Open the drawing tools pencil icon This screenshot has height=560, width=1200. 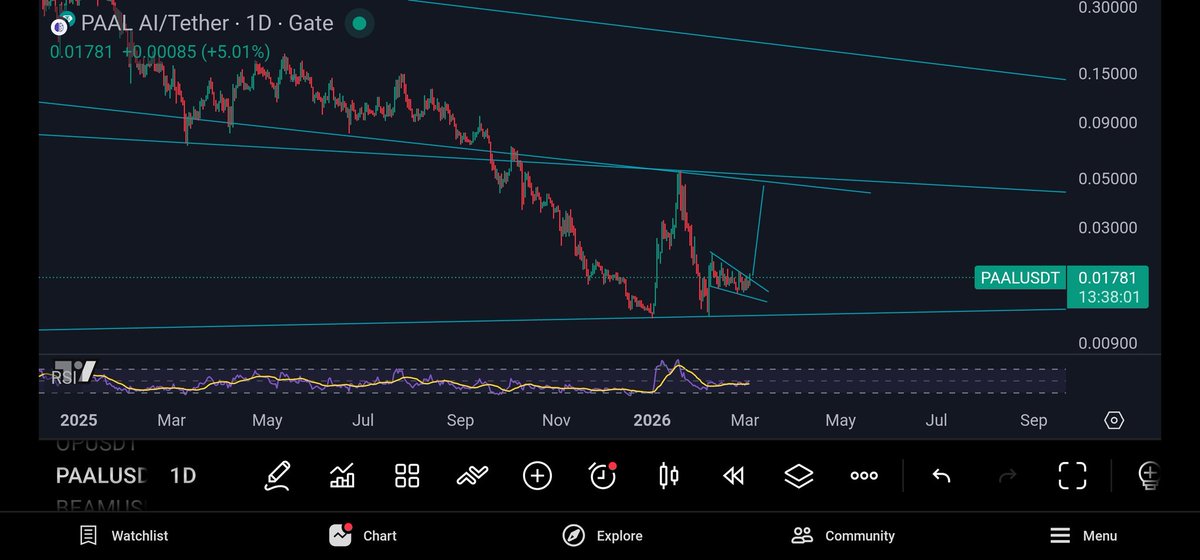pyautogui.click(x=277, y=476)
